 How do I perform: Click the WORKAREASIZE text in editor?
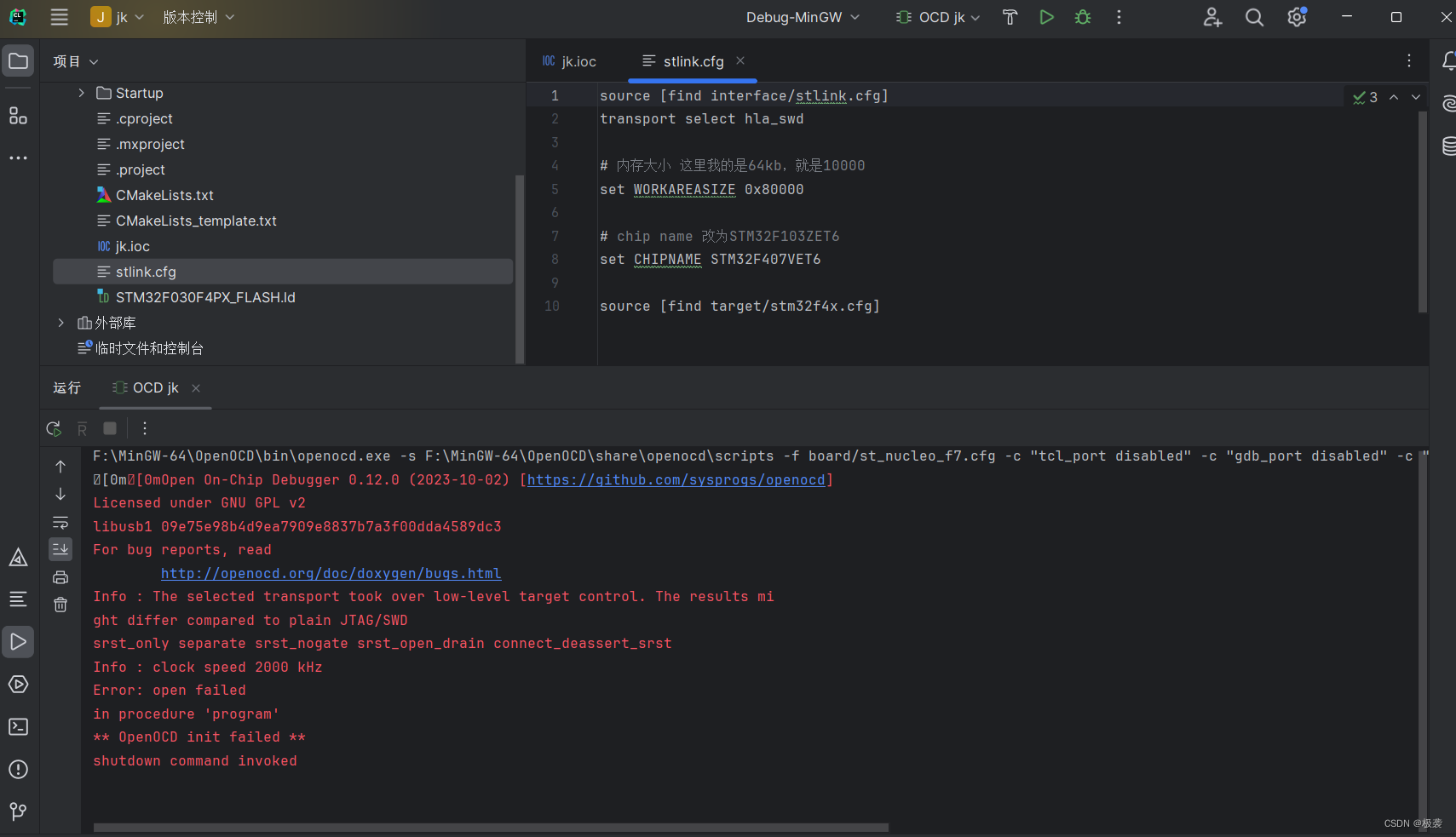point(684,189)
